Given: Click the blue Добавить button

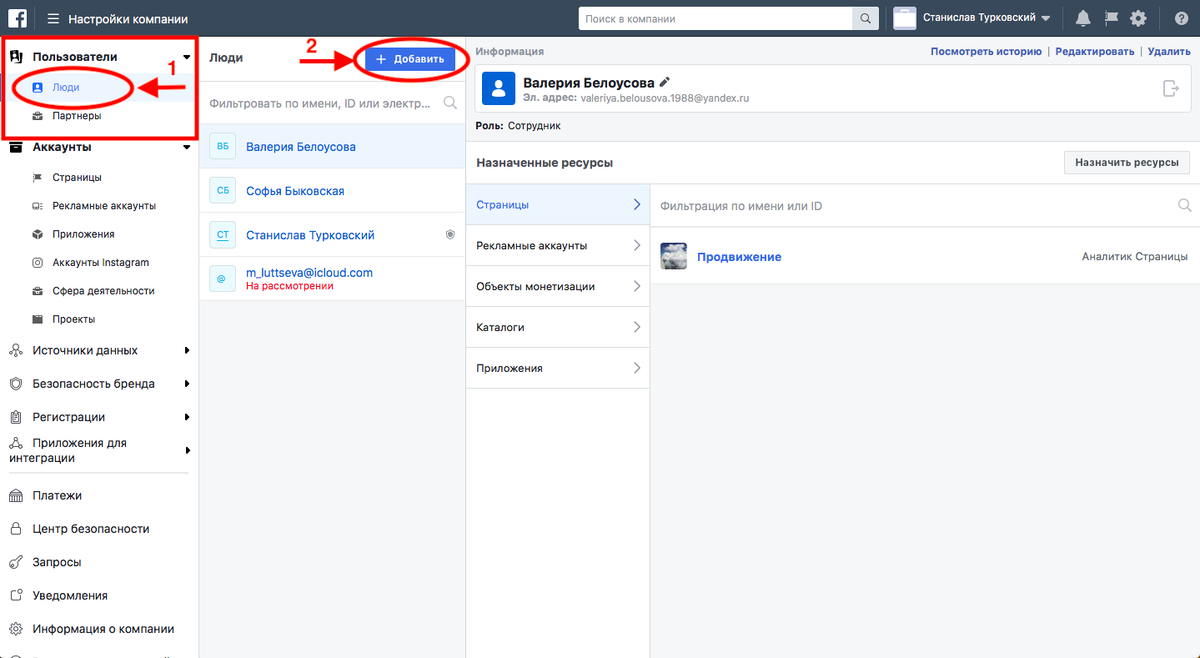Looking at the screenshot, I should coord(410,59).
